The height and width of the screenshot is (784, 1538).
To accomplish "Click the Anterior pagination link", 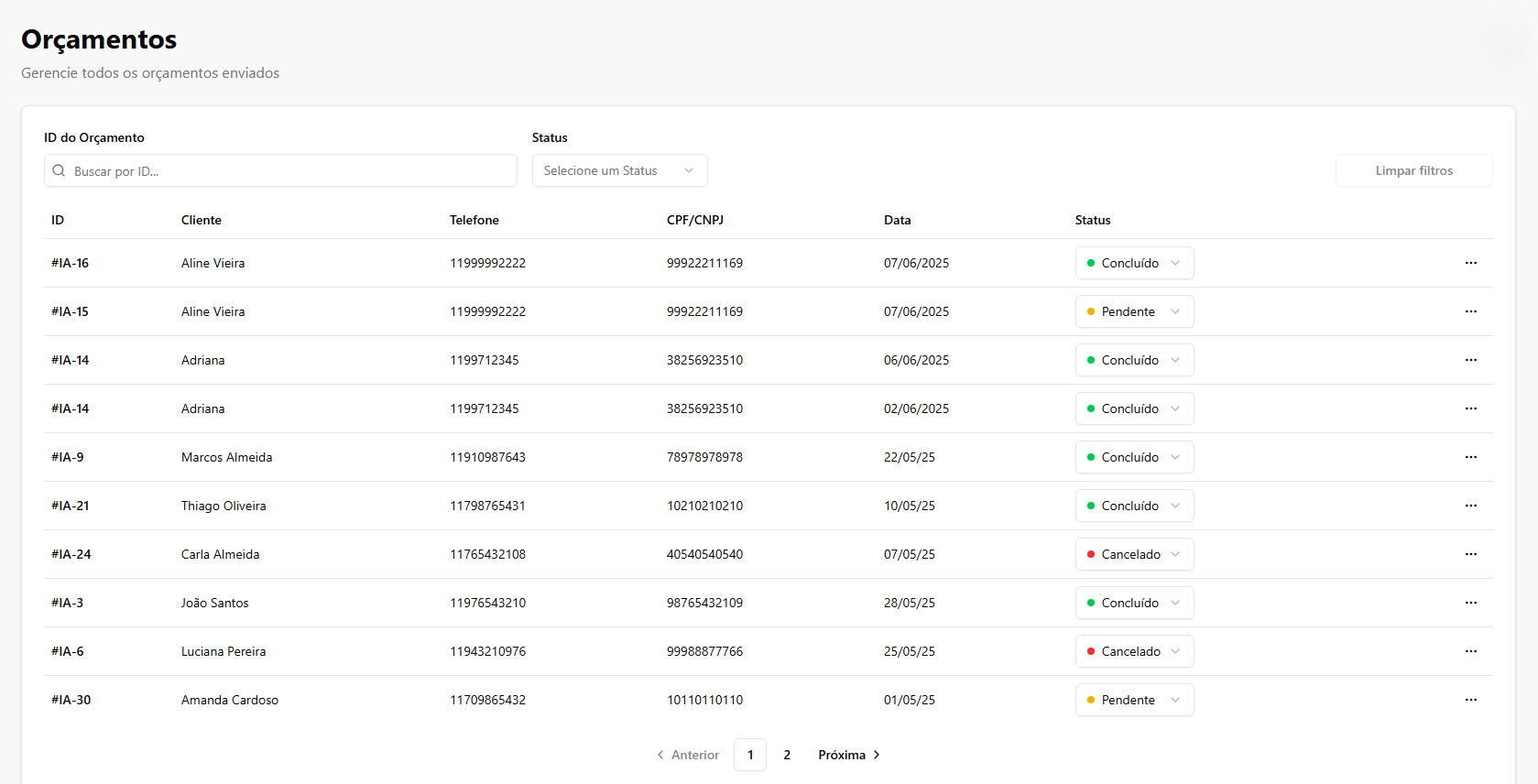I will click(x=688, y=755).
